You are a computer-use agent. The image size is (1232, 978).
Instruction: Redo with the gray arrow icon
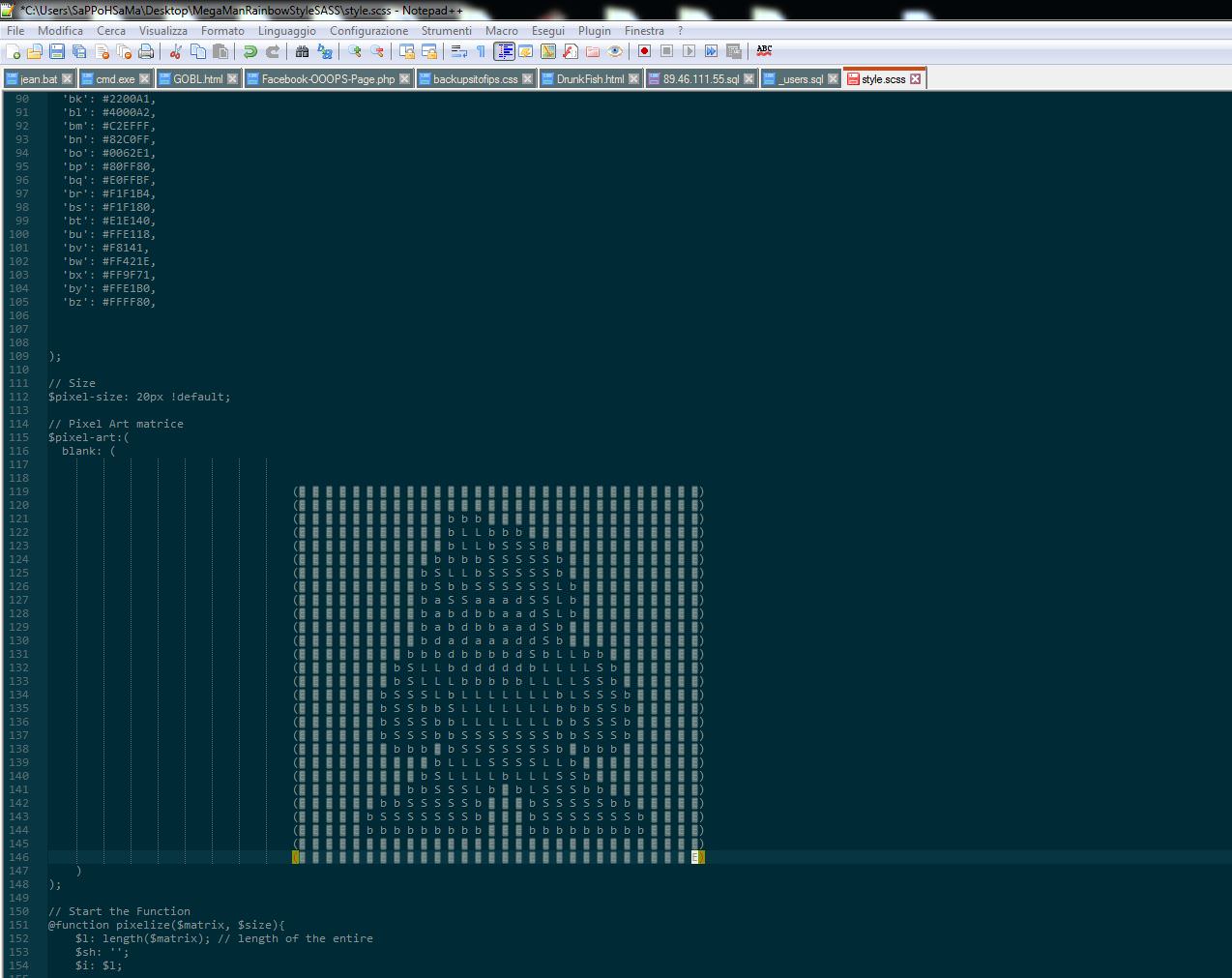273,51
